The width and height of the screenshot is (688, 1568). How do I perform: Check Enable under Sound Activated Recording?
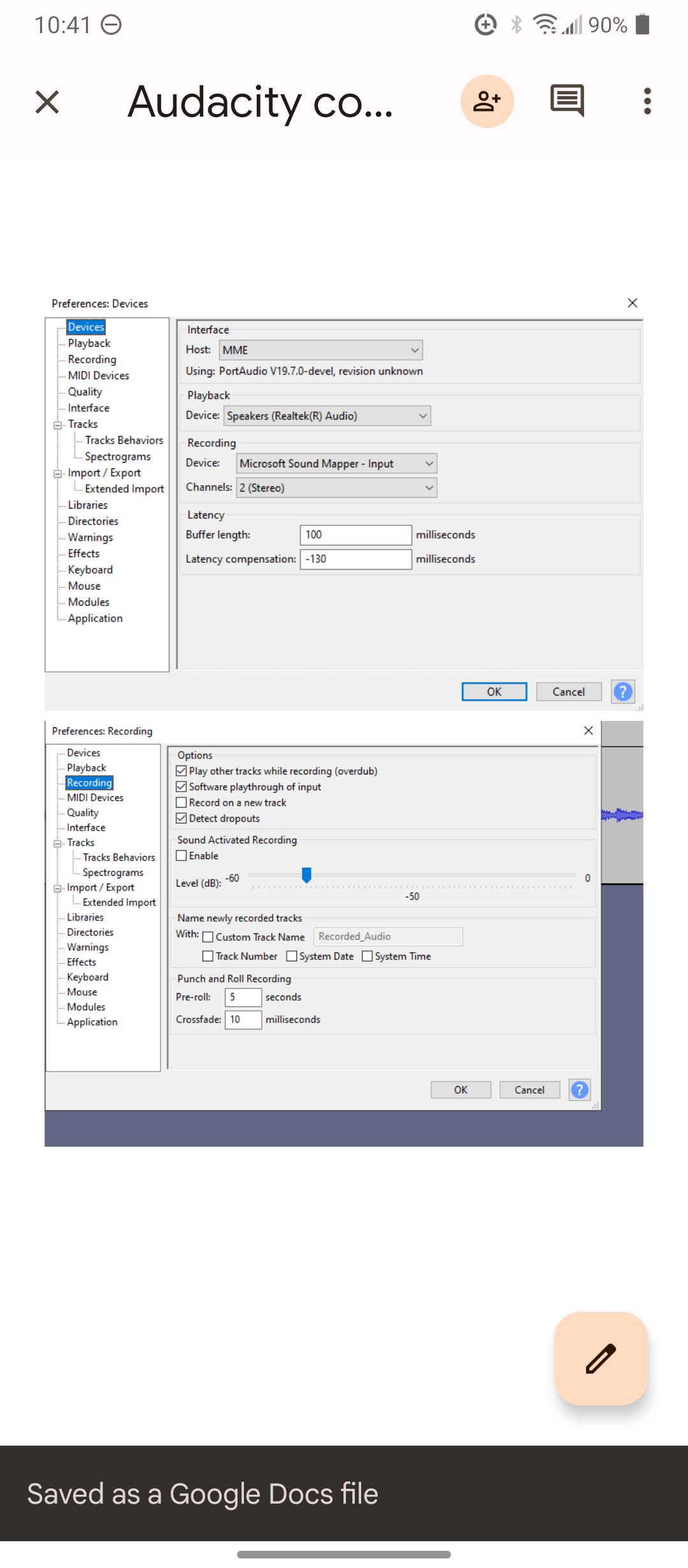[182, 856]
